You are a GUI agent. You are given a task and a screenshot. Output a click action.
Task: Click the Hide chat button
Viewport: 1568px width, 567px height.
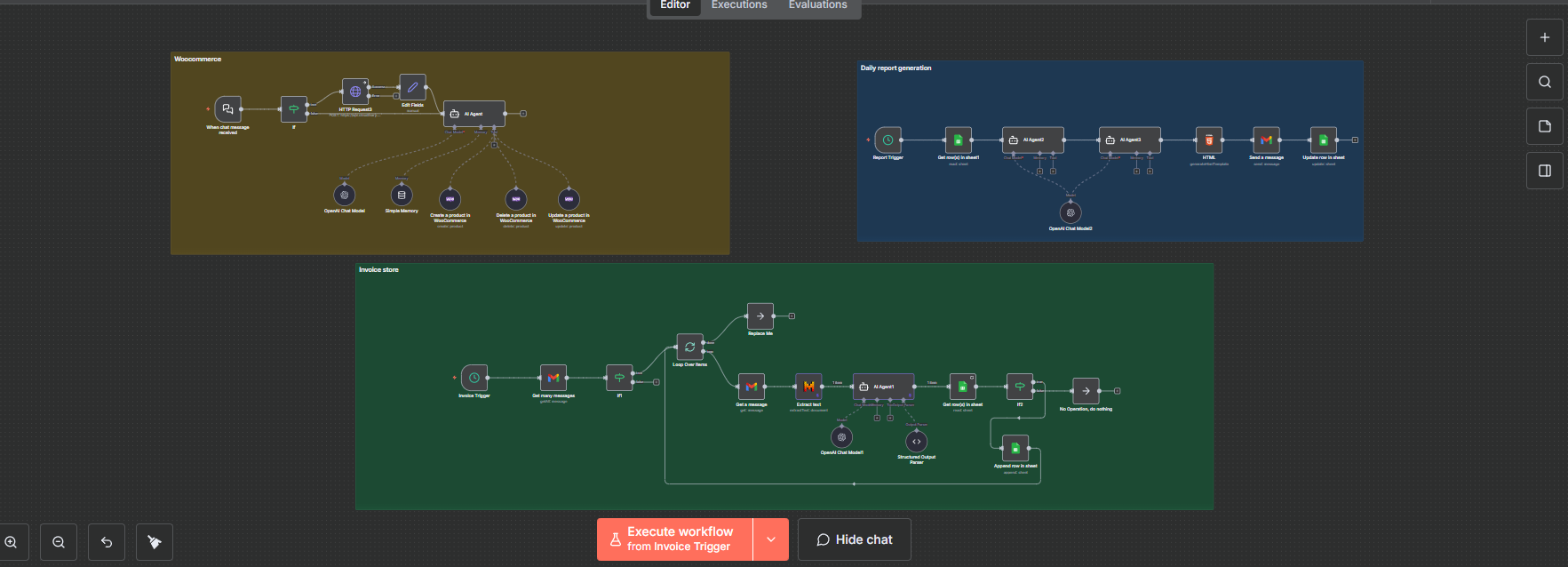pos(854,539)
